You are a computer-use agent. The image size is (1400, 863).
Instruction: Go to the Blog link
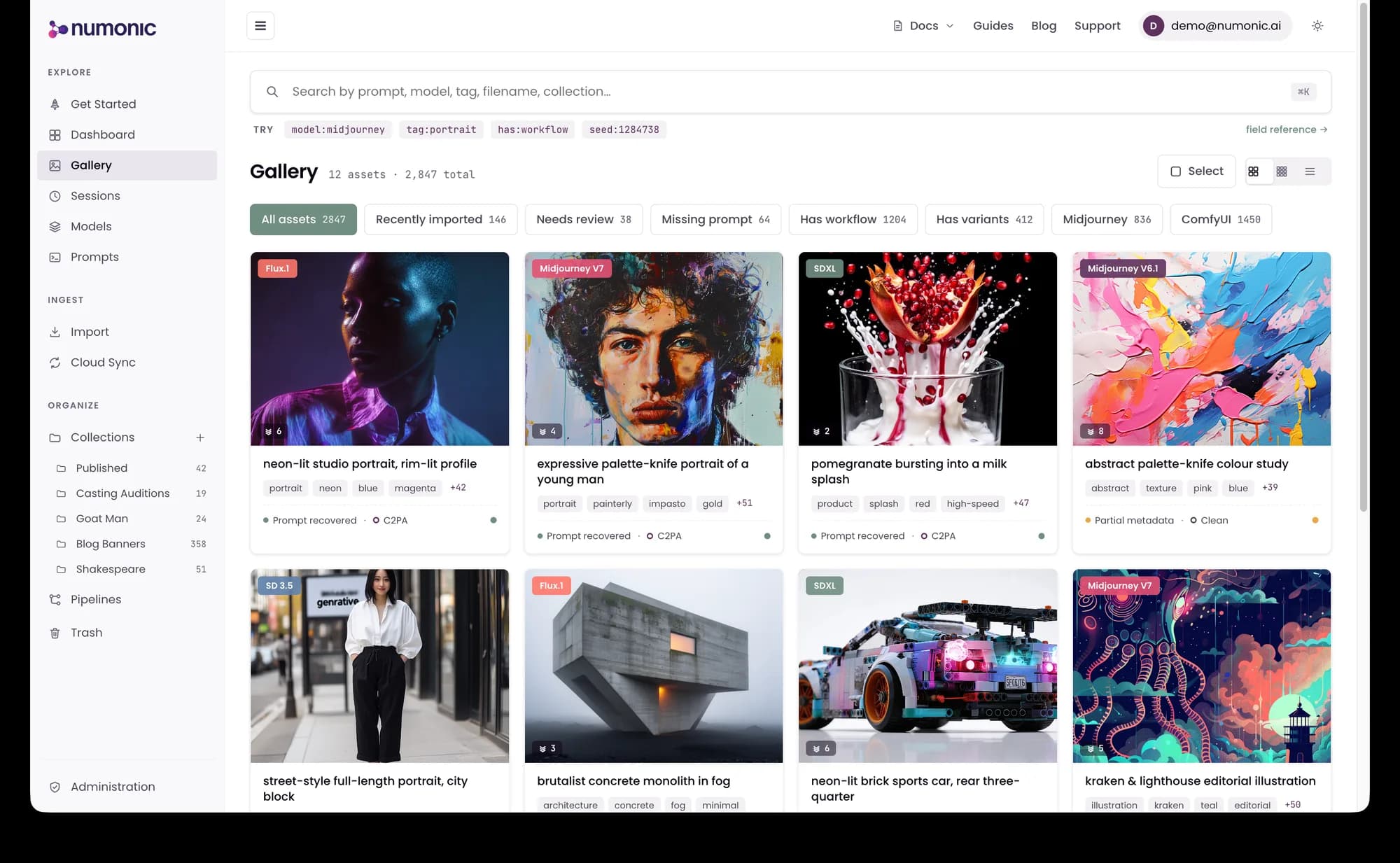pos(1043,26)
